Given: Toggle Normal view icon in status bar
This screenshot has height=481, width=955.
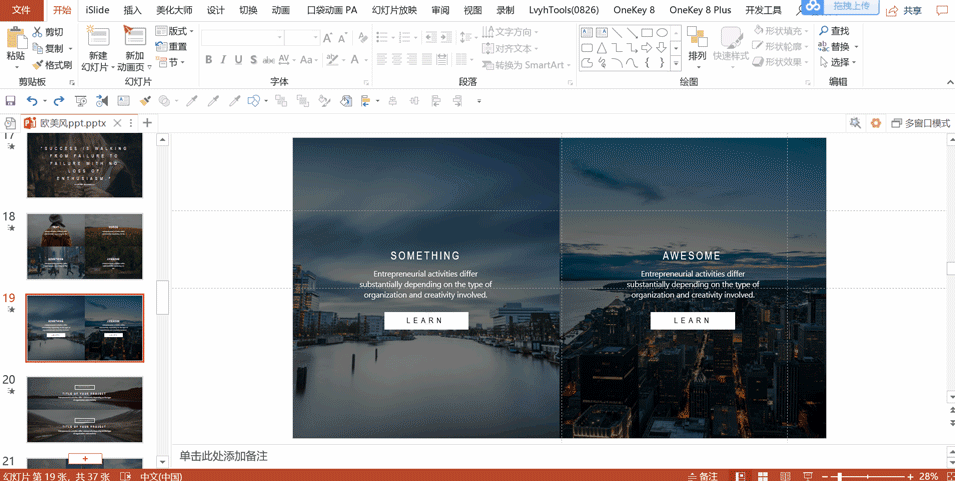Looking at the screenshot, I should 740,476.
